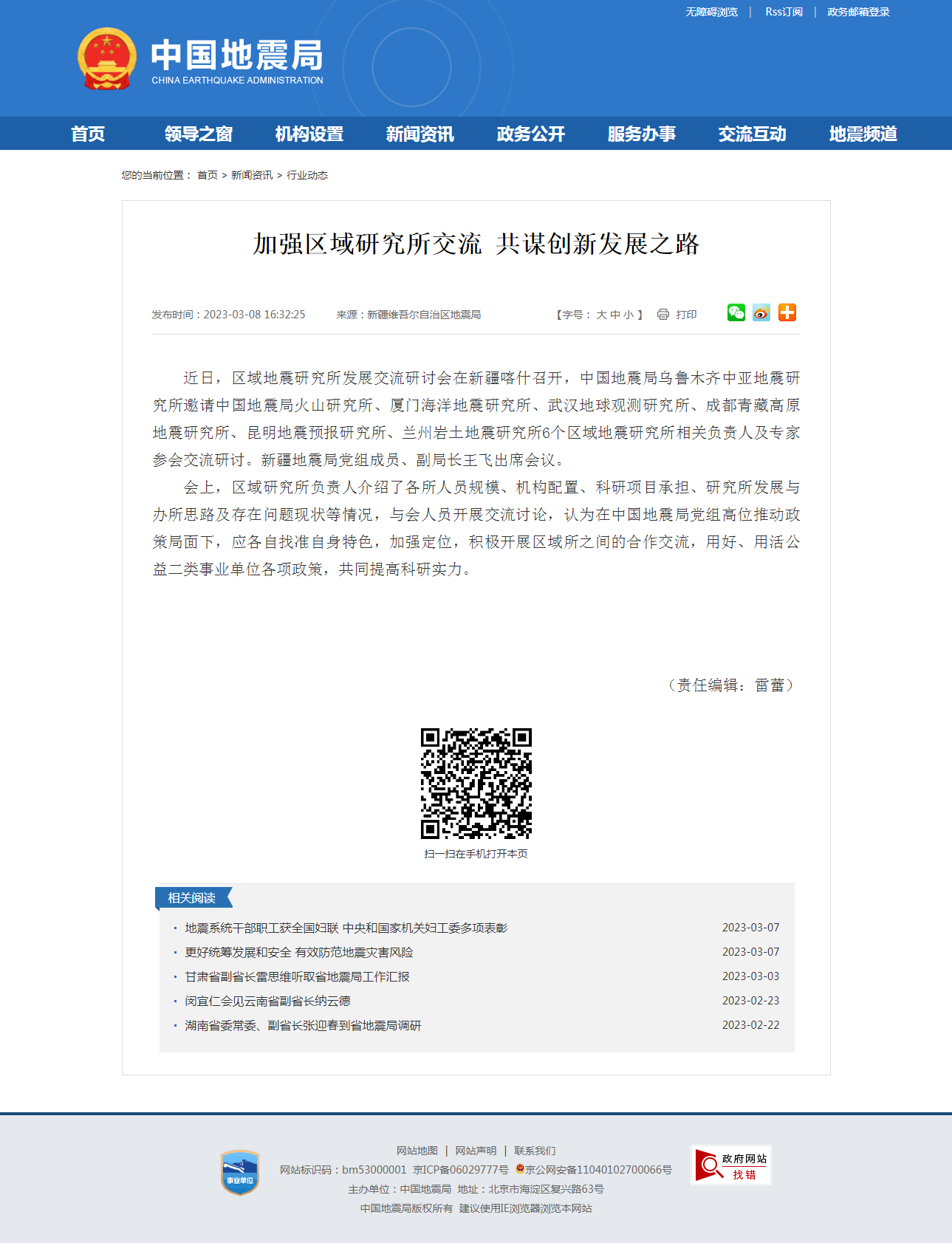Go to 机构设置 in the navigation bar
The width and height of the screenshot is (952, 1243).
coord(309,134)
